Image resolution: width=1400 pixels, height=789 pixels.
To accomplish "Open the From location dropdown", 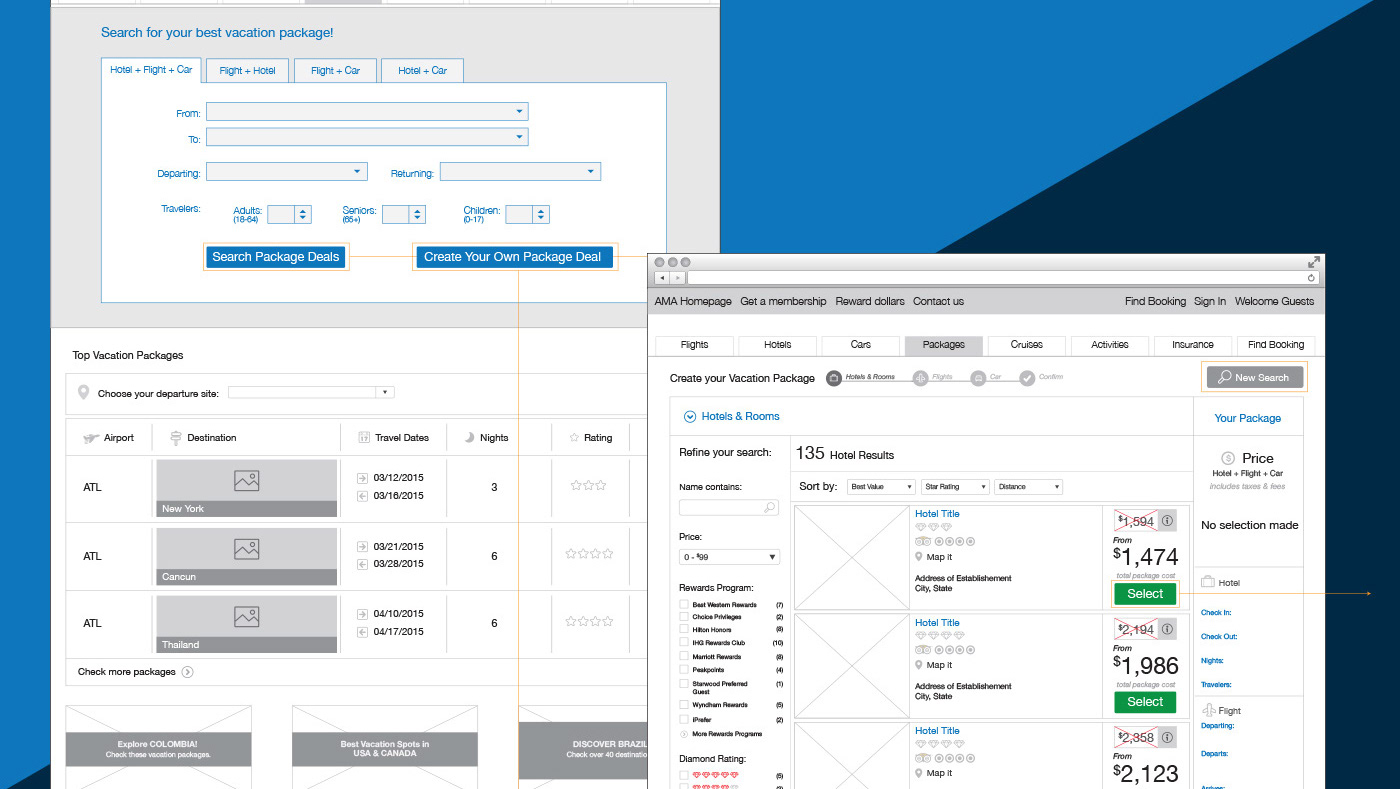I will pos(367,112).
